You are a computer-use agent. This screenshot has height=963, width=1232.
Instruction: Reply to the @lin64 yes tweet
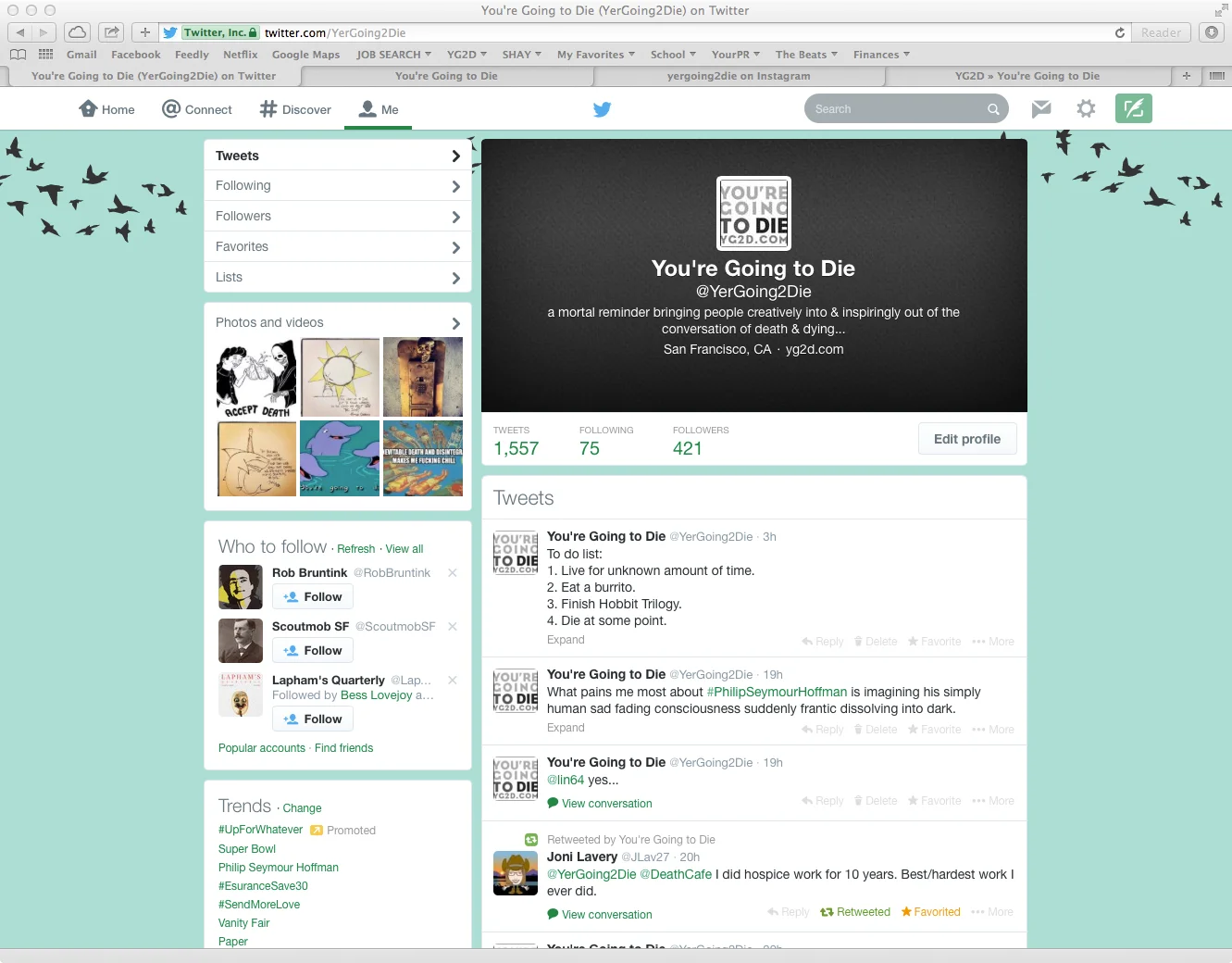click(x=823, y=801)
